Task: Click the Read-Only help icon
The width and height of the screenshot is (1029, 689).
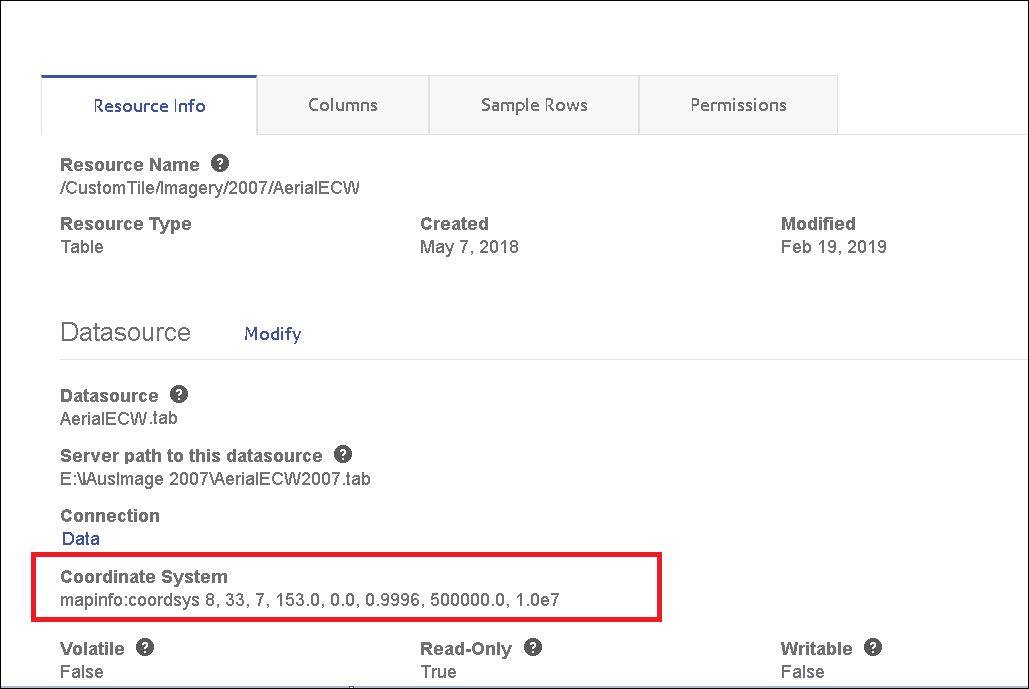Action: (533, 647)
